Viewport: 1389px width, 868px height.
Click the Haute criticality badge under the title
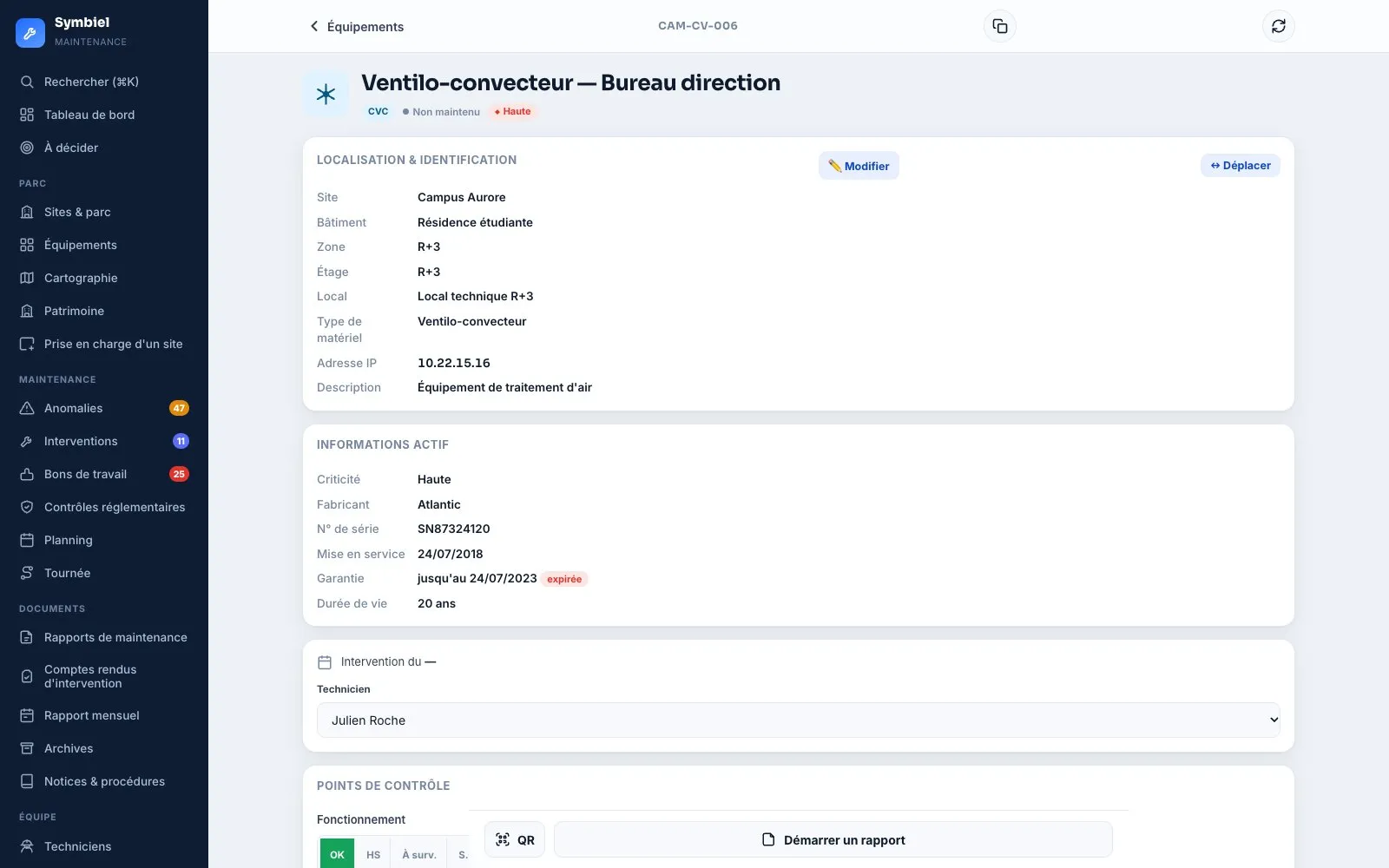(x=513, y=111)
